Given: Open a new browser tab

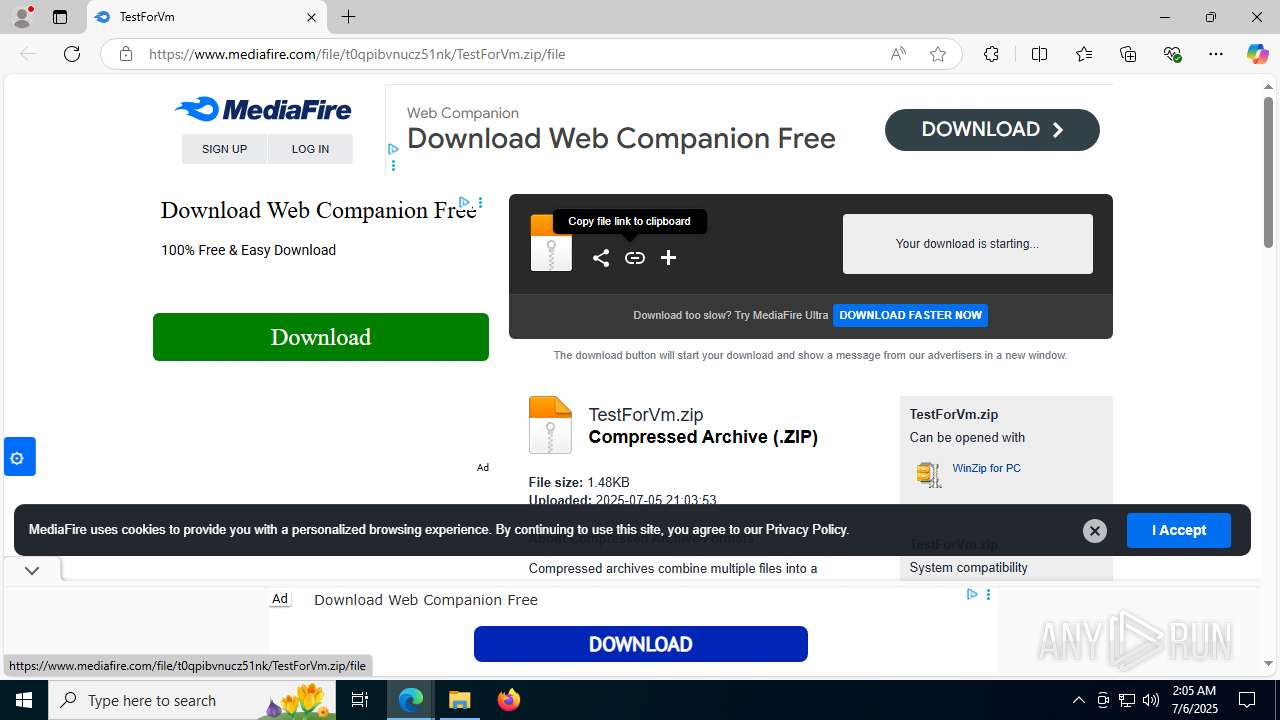Looking at the screenshot, I should coord(348,17).
